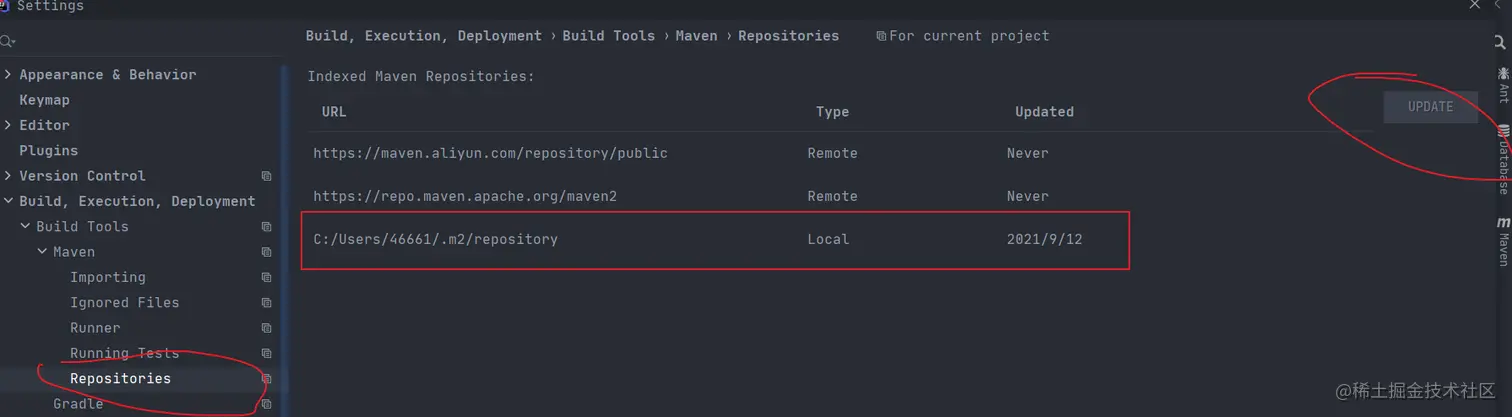Select Gradle under Build Tools
Image resolution: width=1512 pixels, height=417 pixels.
point(78,404)
